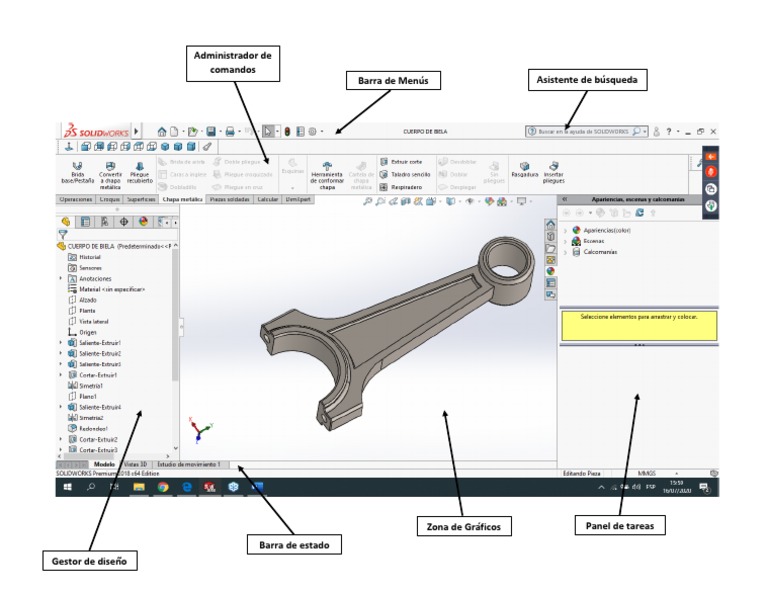Click the Save icon in top toolbar
The image size is (768, 594).
coord(211,131)
